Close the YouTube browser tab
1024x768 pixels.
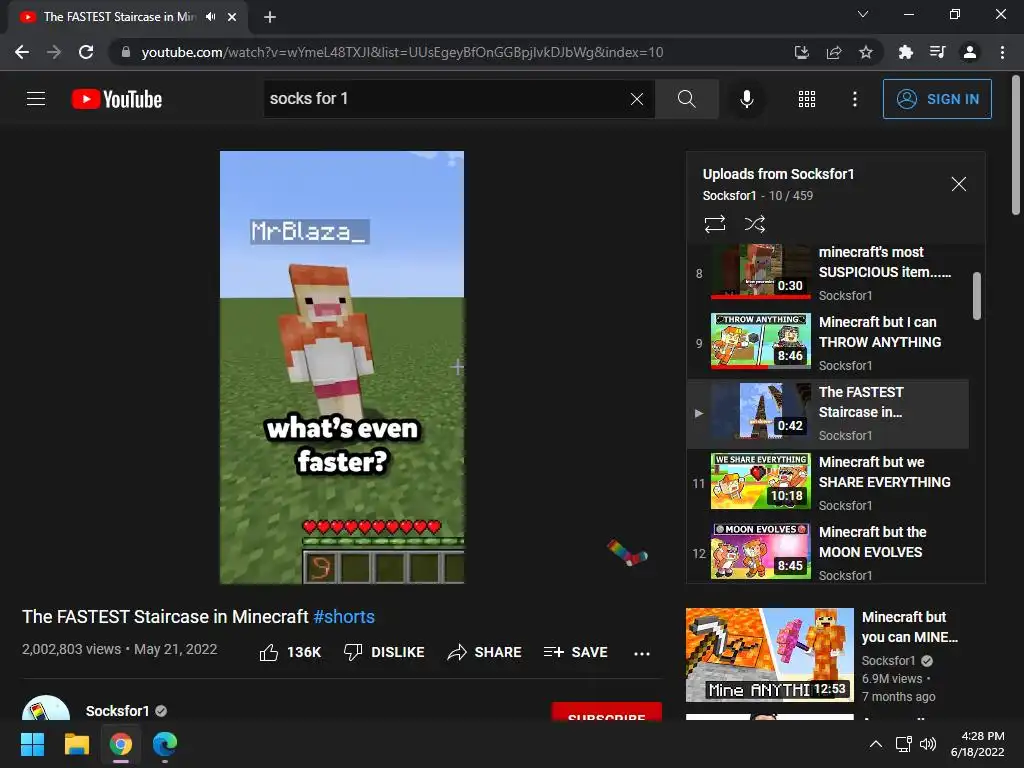pyautogui.click(x=232, y=17)
